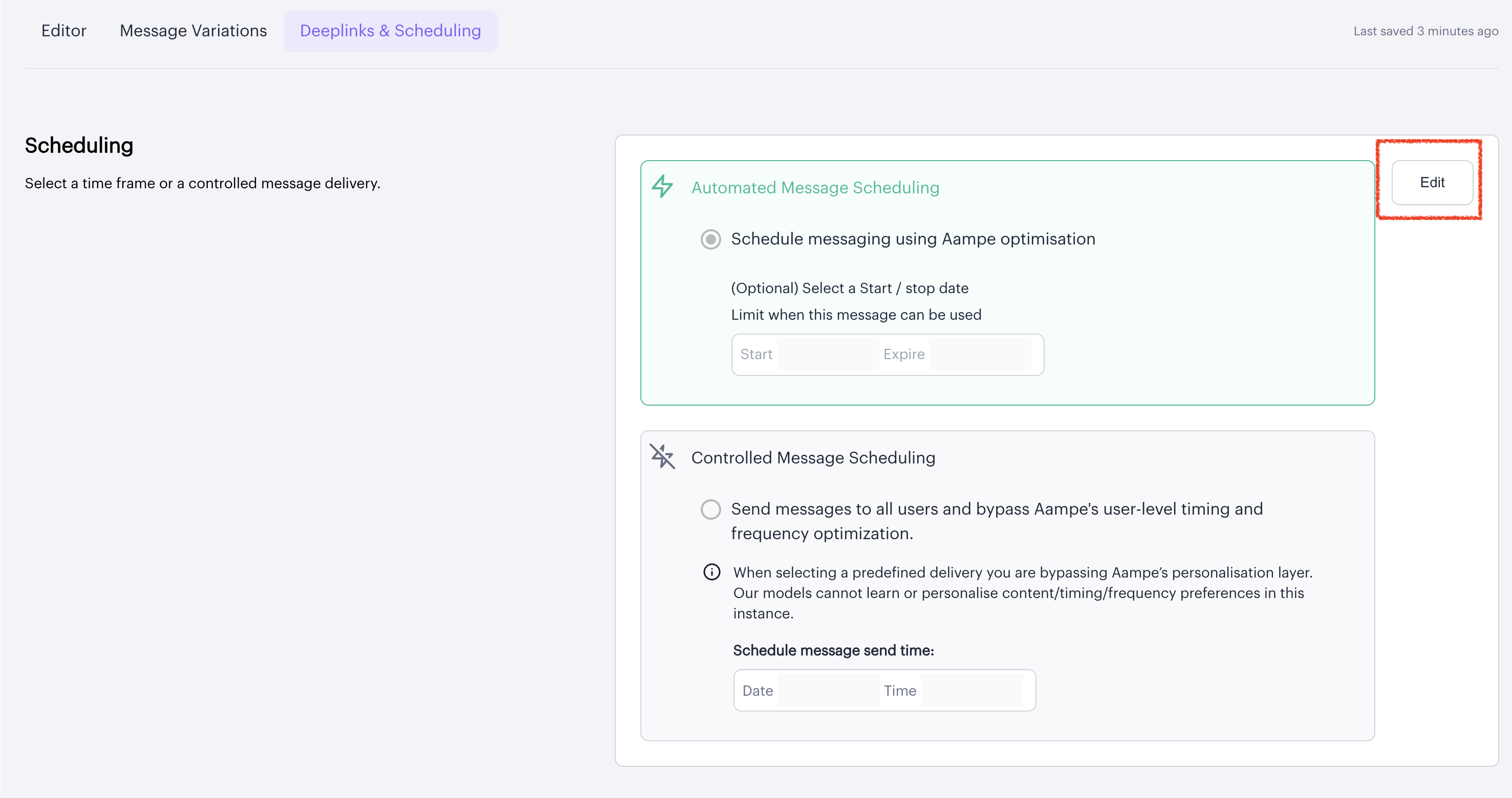The height and width of the screenshot is (798, 1512).
Task: Click the 'Schedule message send time:' label
Action: (833, 650)
